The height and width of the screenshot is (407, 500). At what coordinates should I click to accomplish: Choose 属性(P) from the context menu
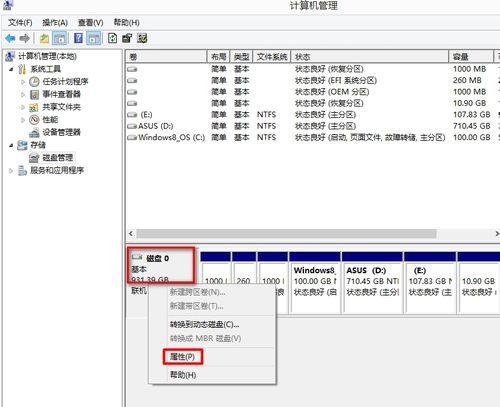click(182, 357)
